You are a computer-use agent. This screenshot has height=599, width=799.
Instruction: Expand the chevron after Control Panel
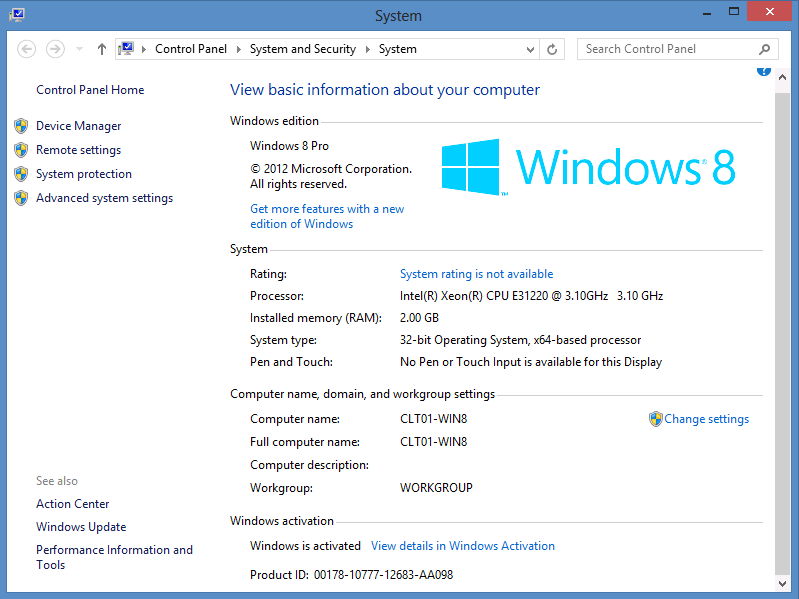pos(238,49)
